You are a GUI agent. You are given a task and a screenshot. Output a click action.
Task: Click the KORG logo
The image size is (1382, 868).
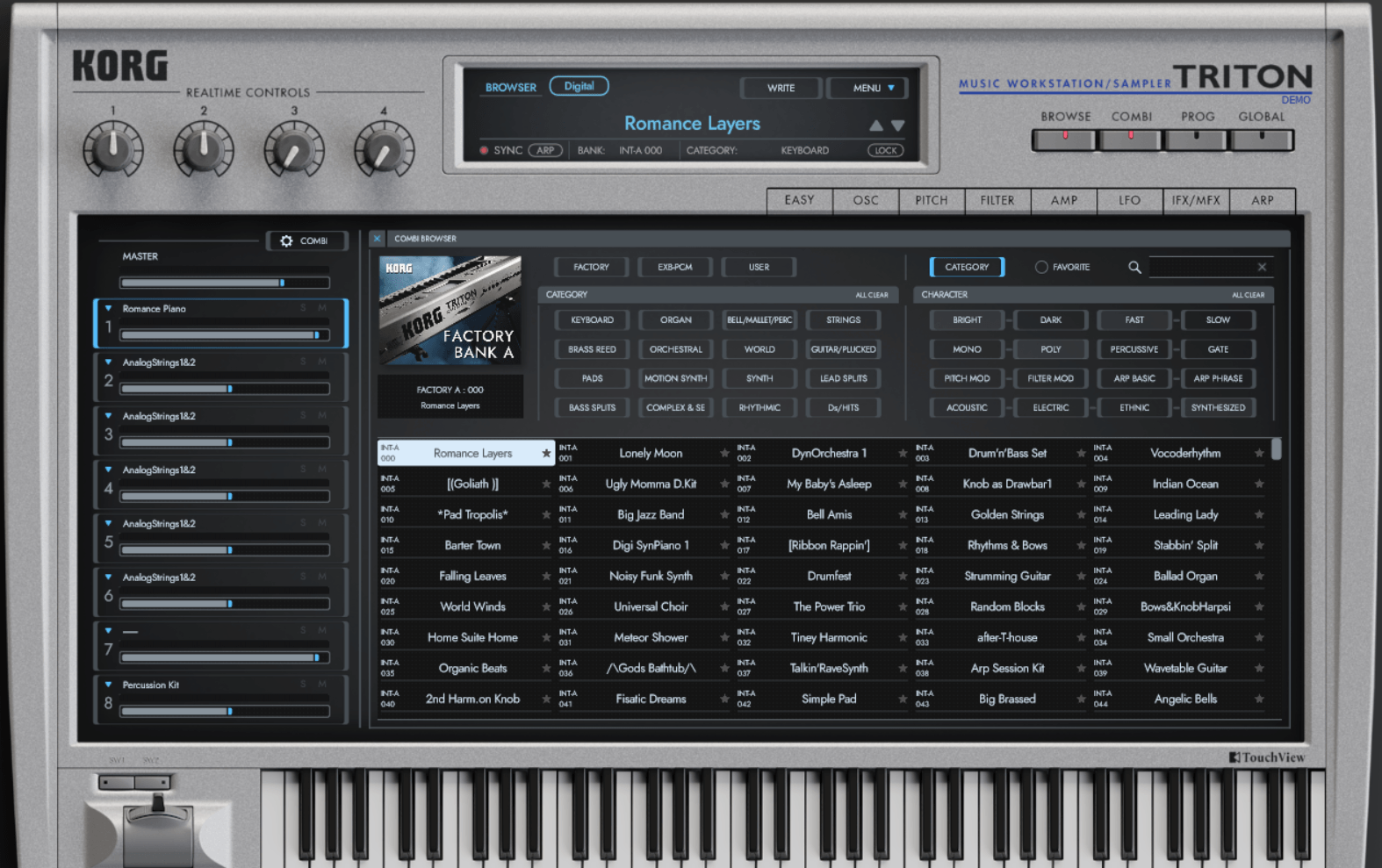(119, 66)
